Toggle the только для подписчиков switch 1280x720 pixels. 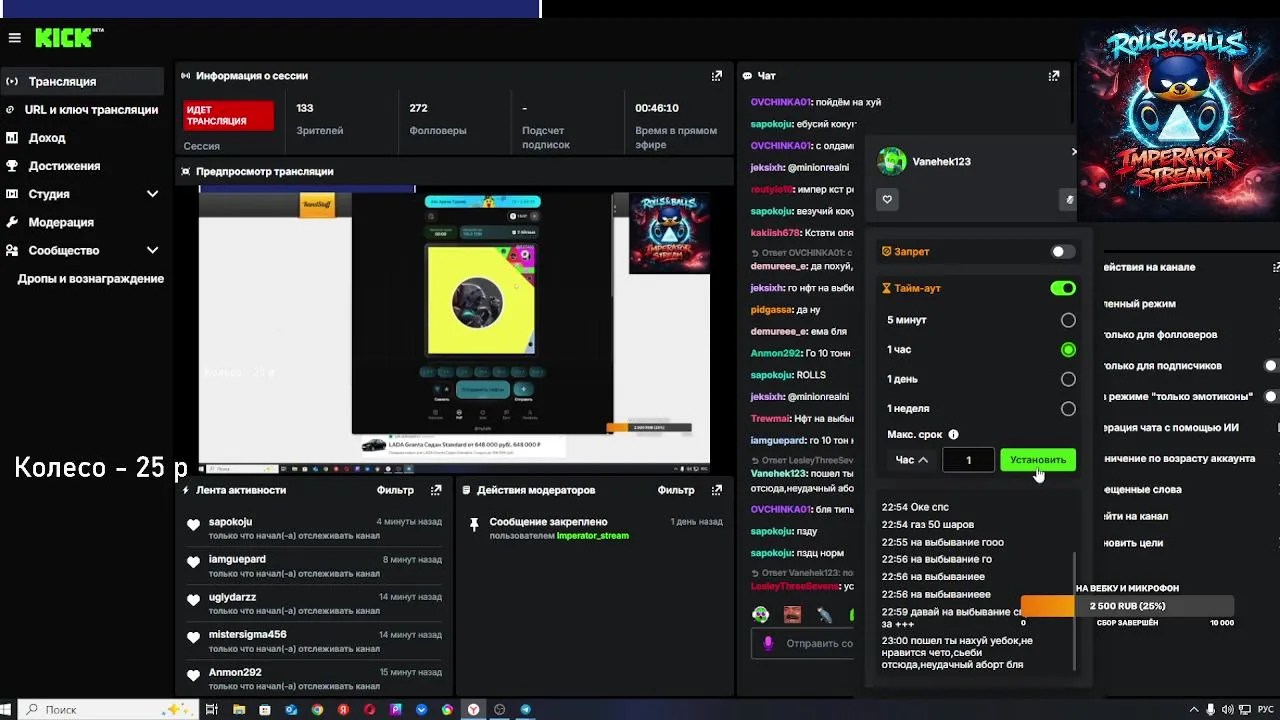click(1272, 366)
